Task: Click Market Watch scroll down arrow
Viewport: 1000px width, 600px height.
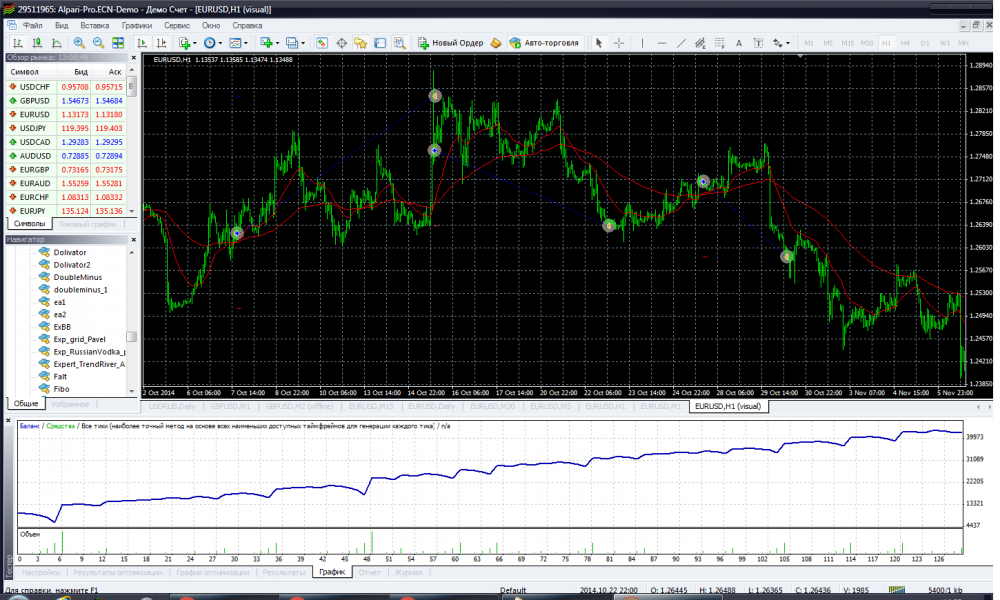Action: pyautogui.click(x=132, y=211)
